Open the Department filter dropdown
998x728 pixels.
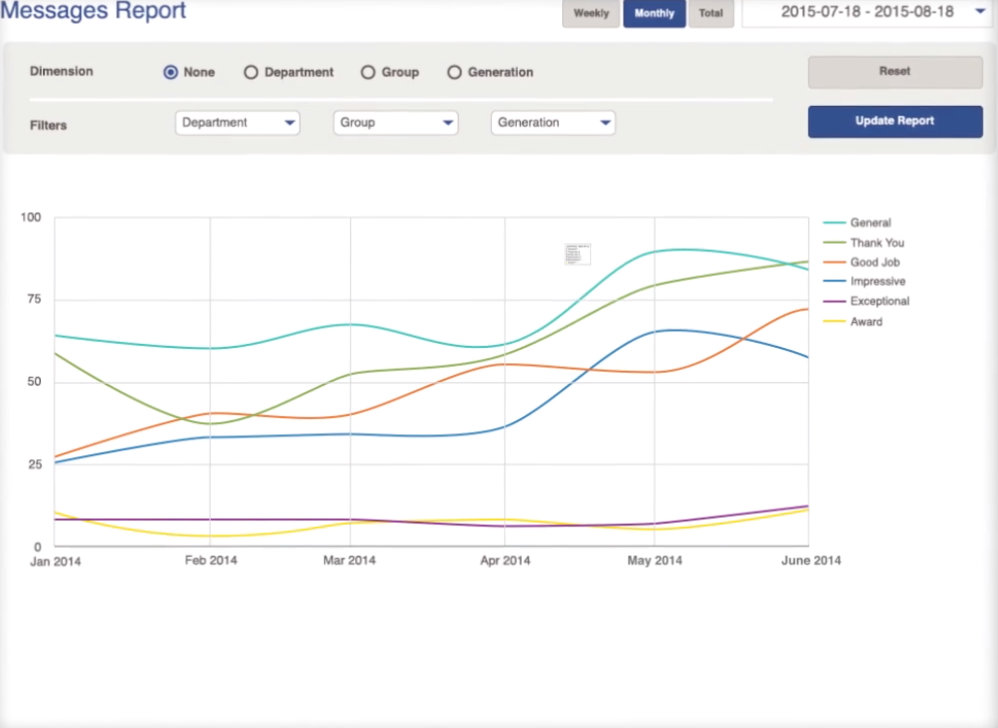(x=237, y=122)
